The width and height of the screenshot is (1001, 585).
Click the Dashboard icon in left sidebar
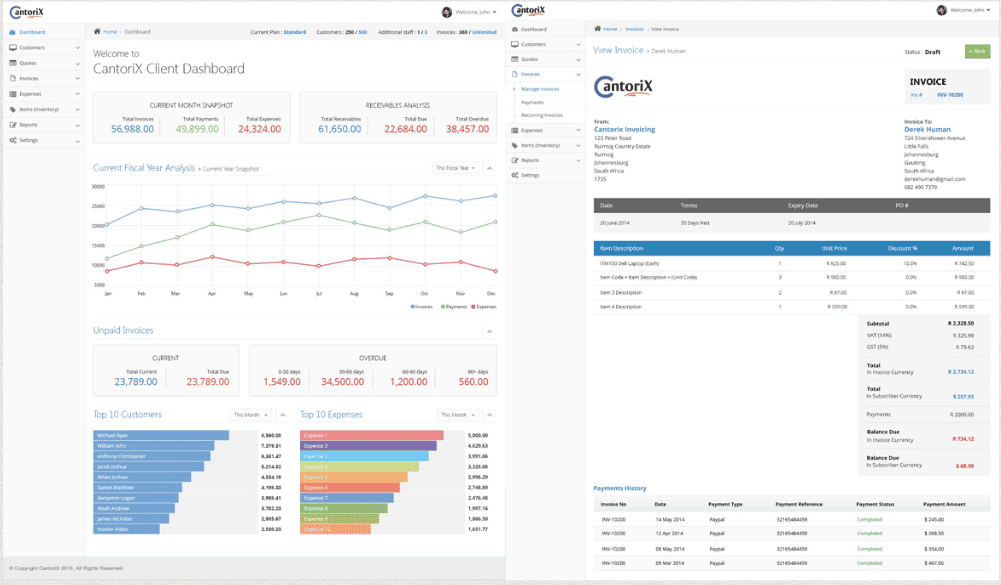click(x=13, y=32)
